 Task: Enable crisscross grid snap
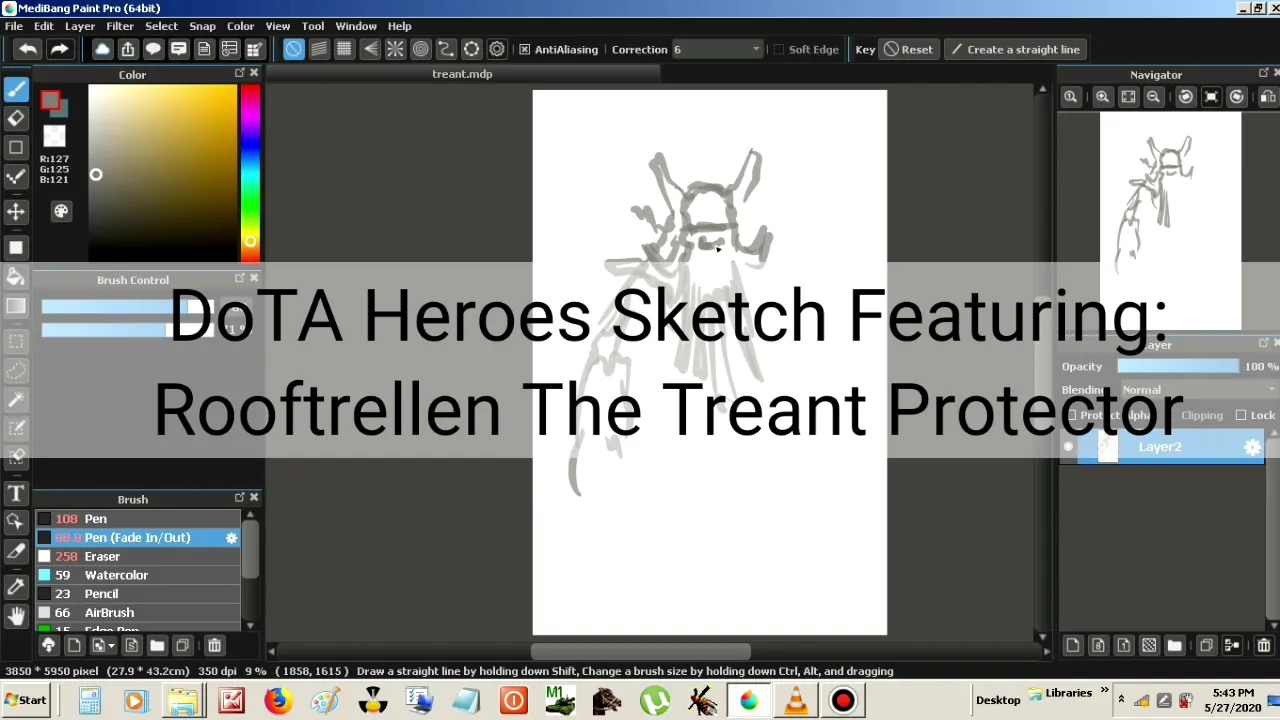(344, 49)
